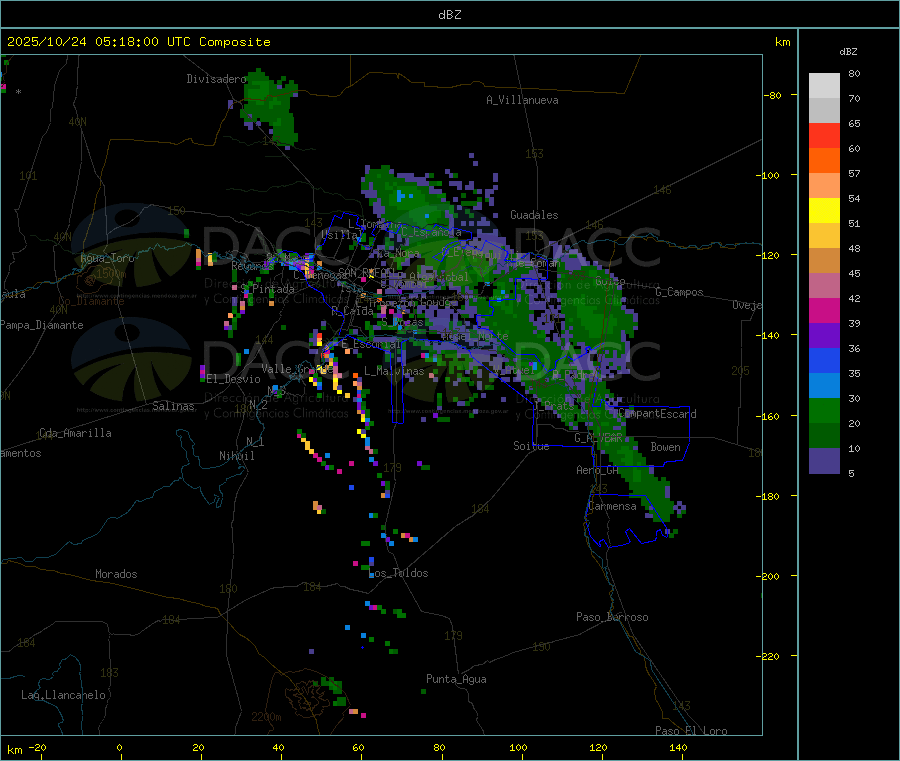900x761 pixels.
Task: Click the Soitue map label
Action: point(531,446)
